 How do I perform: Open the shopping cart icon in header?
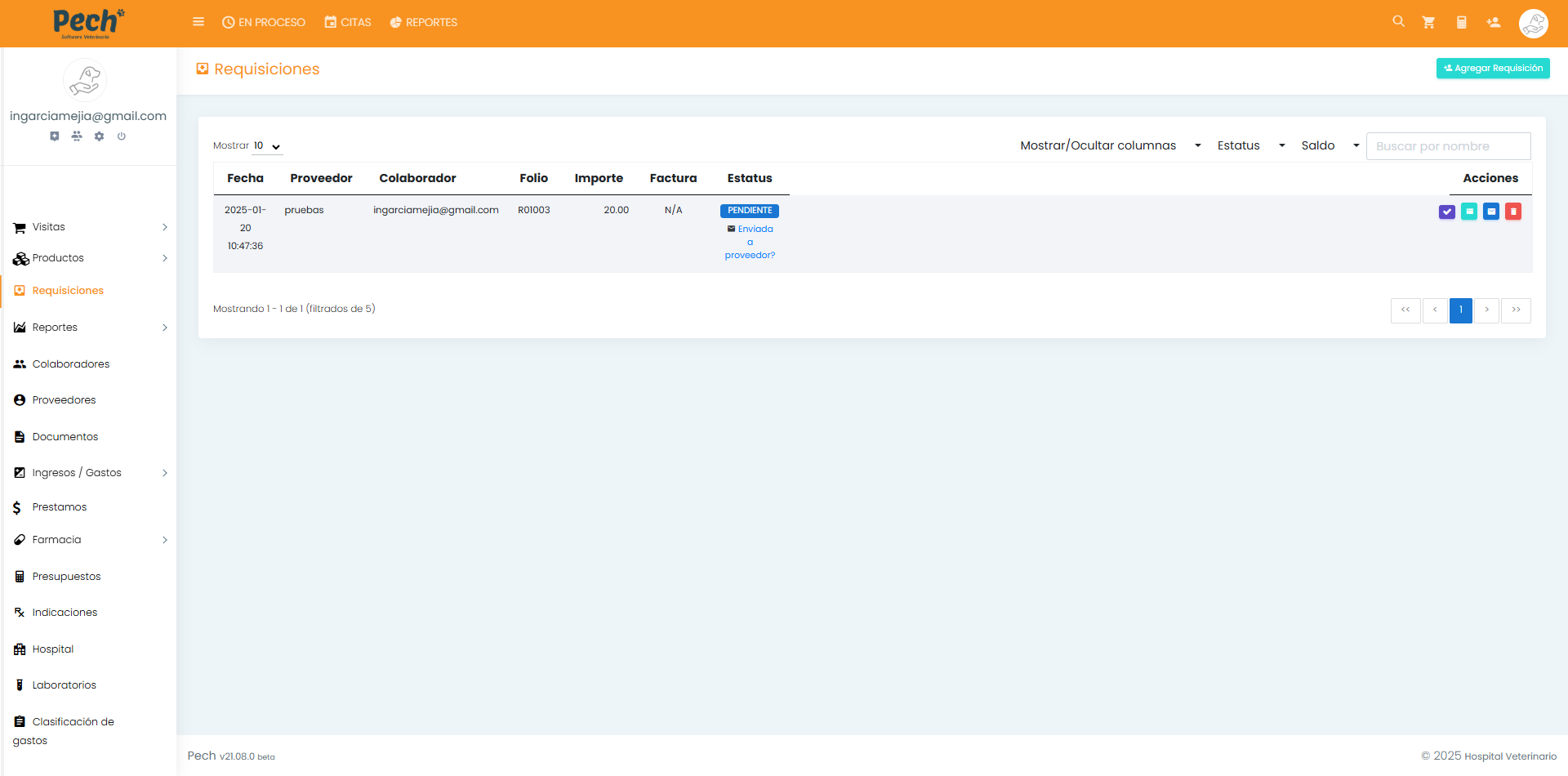pos(1428,23)
